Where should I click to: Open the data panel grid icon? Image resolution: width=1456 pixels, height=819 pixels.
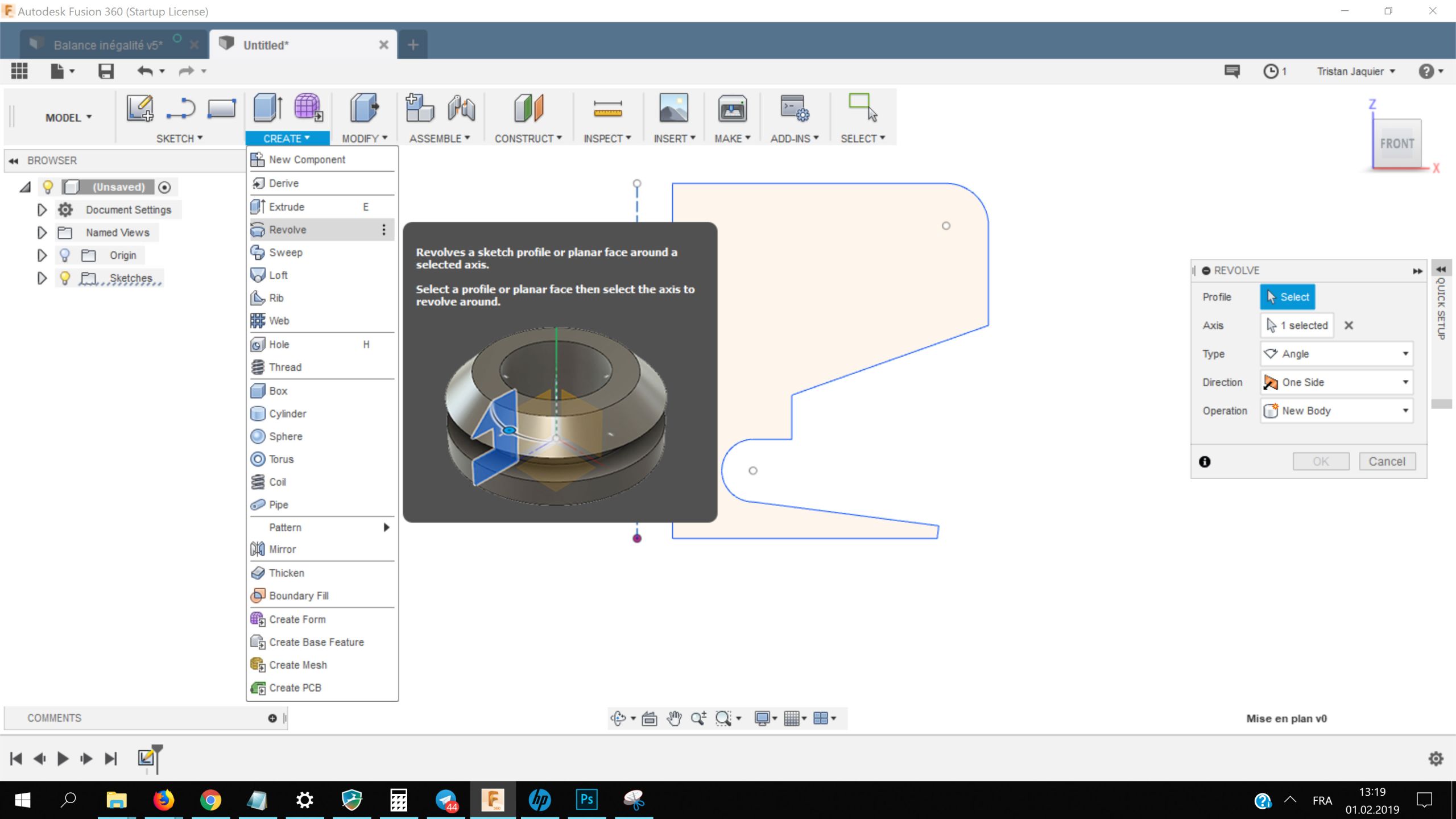(x=19, y=71)
